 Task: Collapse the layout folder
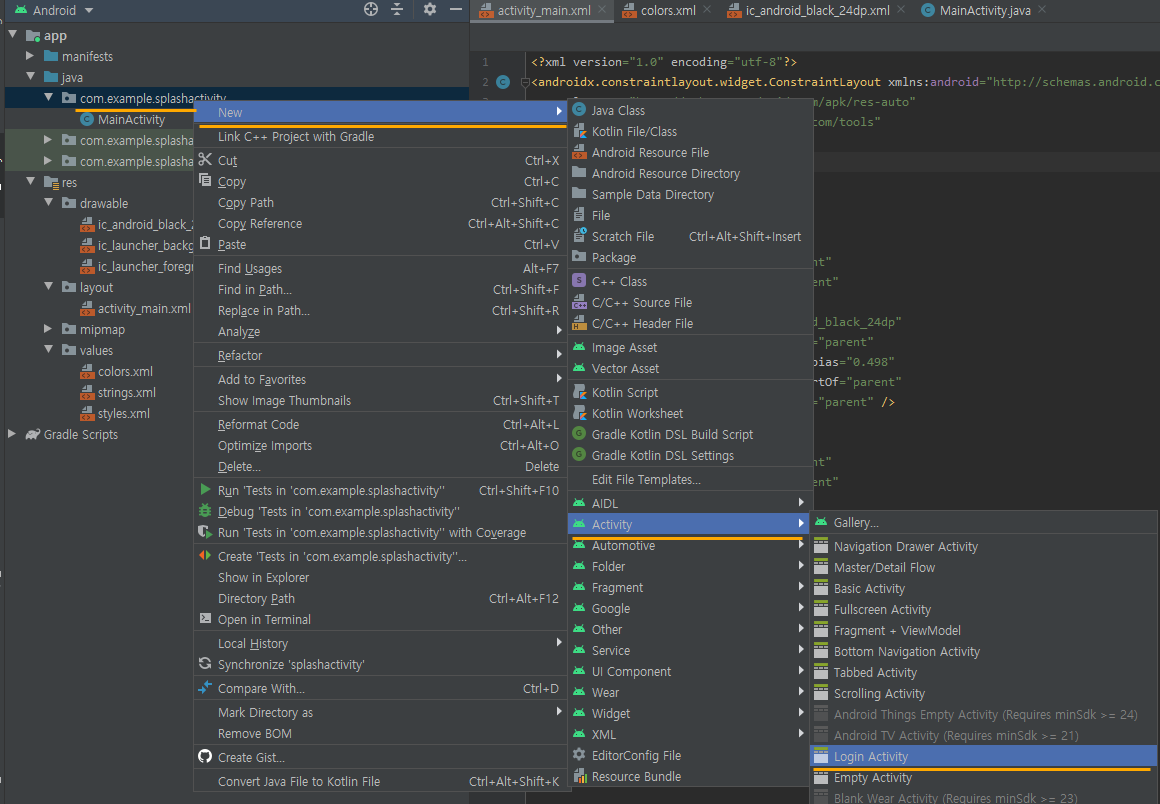(x=48, y=286)
